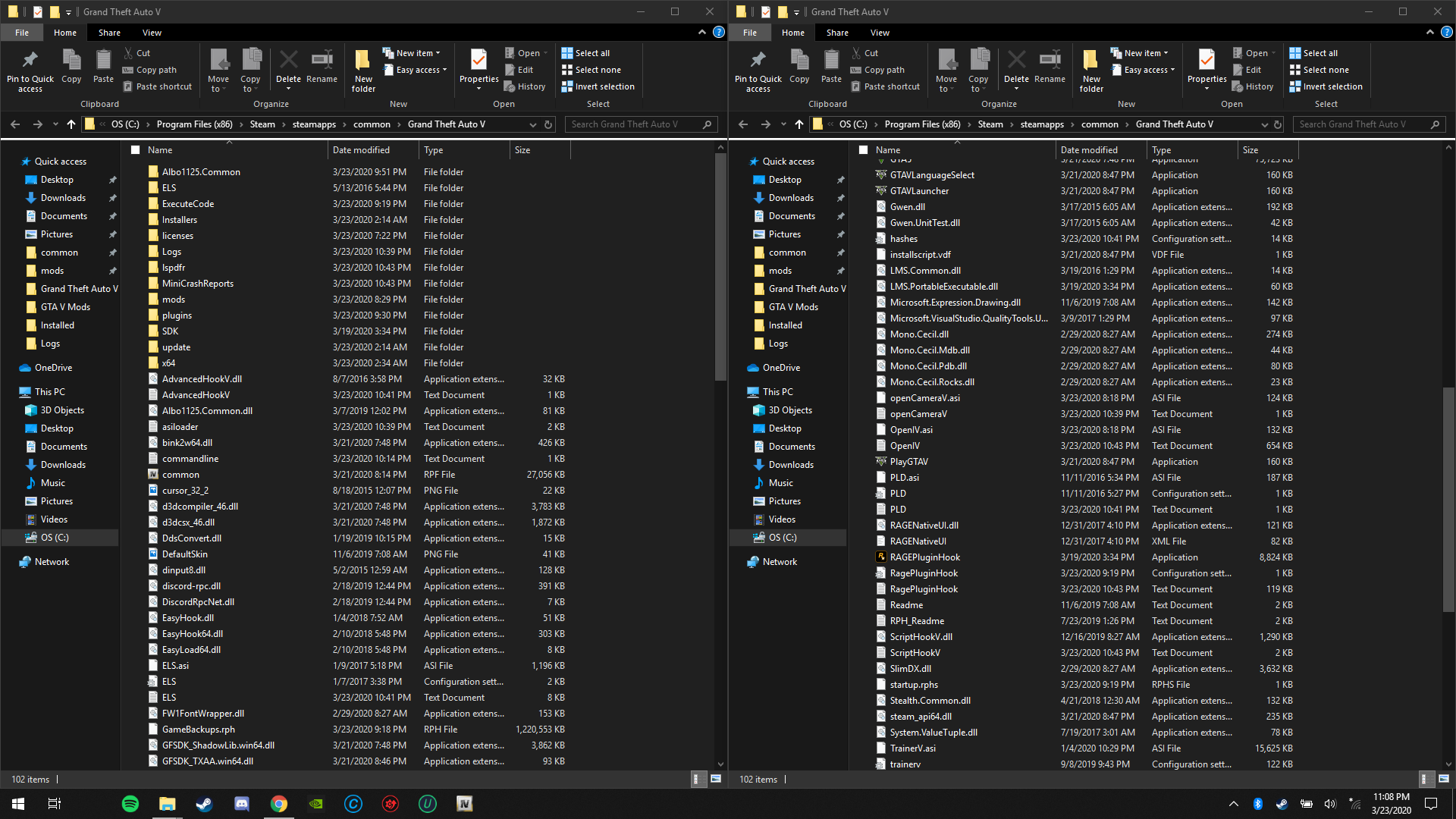Check select-all checkbox in left file list header
The width and height of the screenshot is (1456, 819).
(x=136, y=150)
